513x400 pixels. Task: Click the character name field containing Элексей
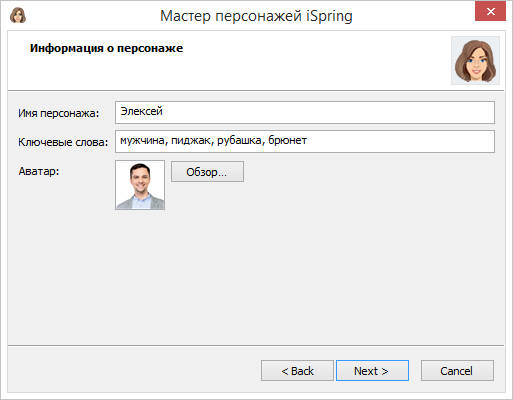[305, 112]
